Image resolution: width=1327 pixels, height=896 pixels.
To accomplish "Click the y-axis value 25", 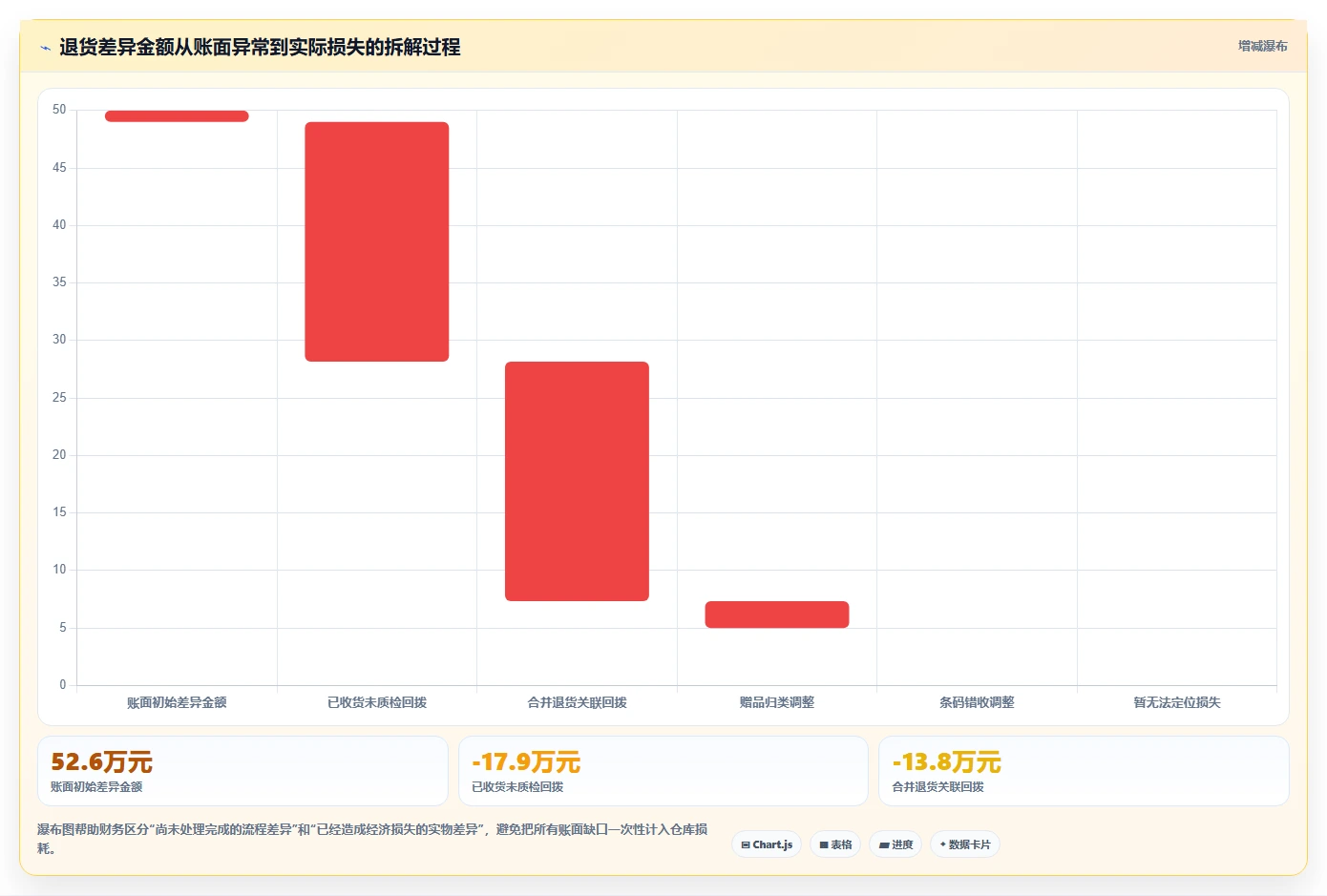I will click(x=59, y=398).
